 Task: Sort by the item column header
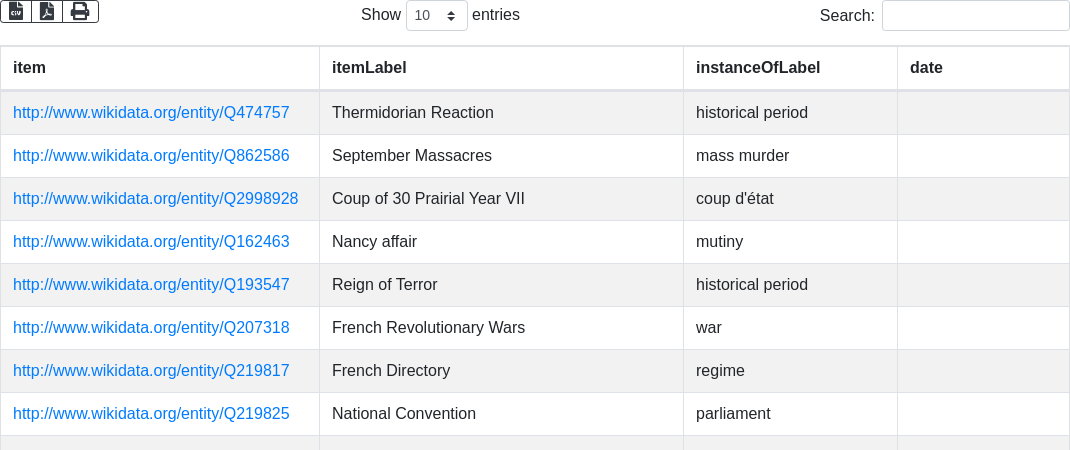(160, 68)
